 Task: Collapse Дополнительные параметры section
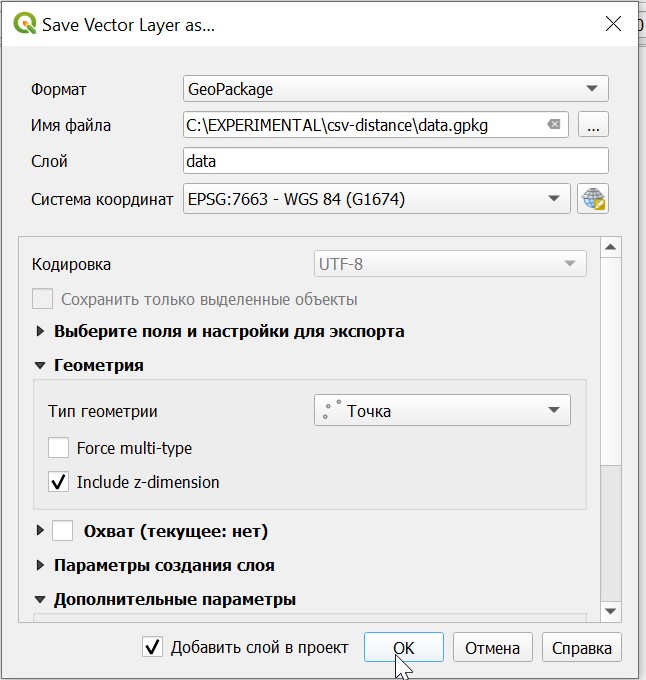pyautogui.click(x=40, y=599)
